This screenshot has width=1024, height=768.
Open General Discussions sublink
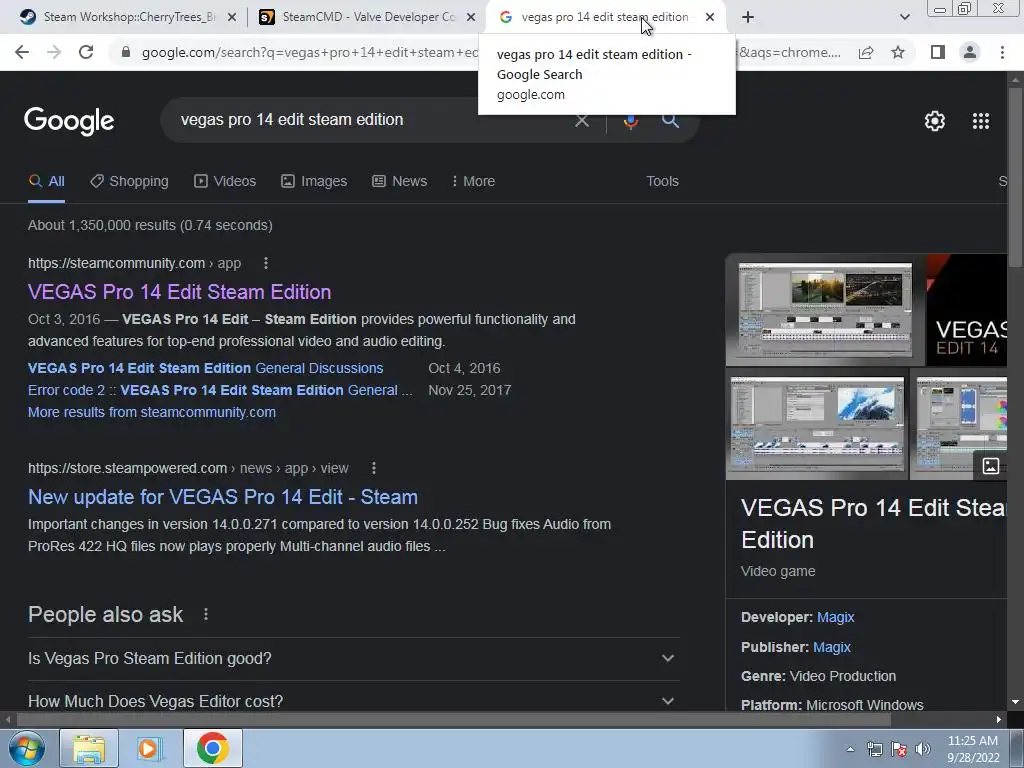coord(206,368)
